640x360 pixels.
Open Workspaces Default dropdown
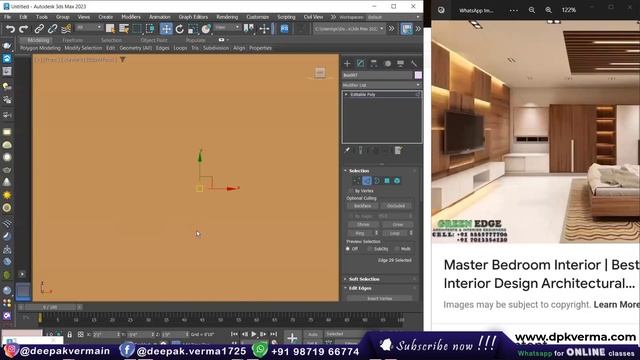pos(393,17)
